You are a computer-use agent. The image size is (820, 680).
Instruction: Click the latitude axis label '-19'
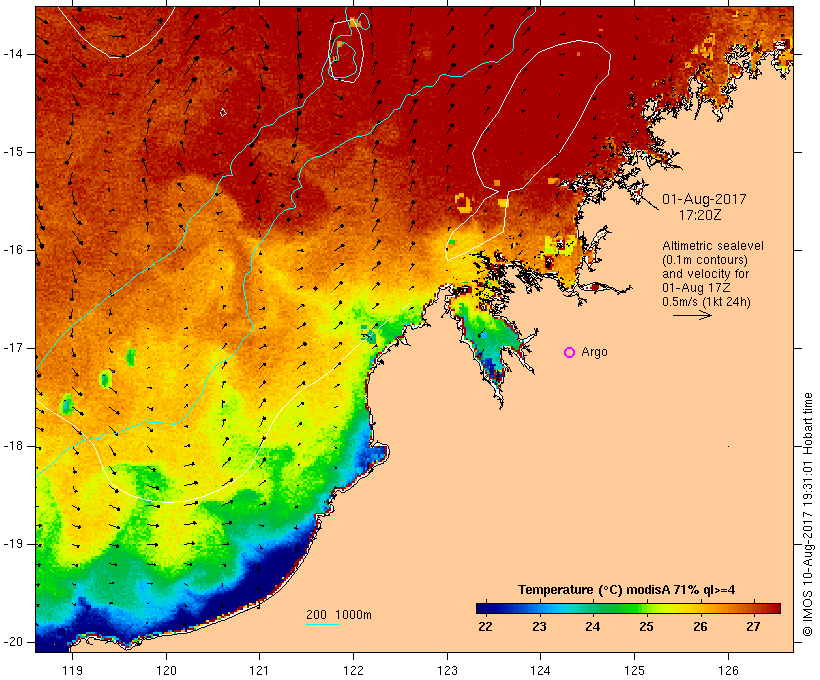[13, 544]
